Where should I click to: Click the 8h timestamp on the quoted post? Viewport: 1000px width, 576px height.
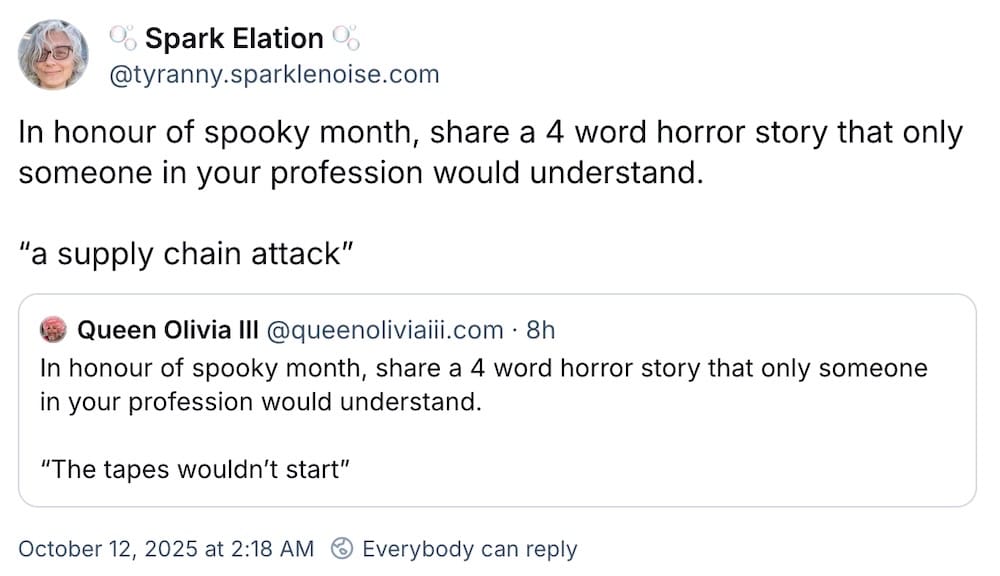pos(540,330)
